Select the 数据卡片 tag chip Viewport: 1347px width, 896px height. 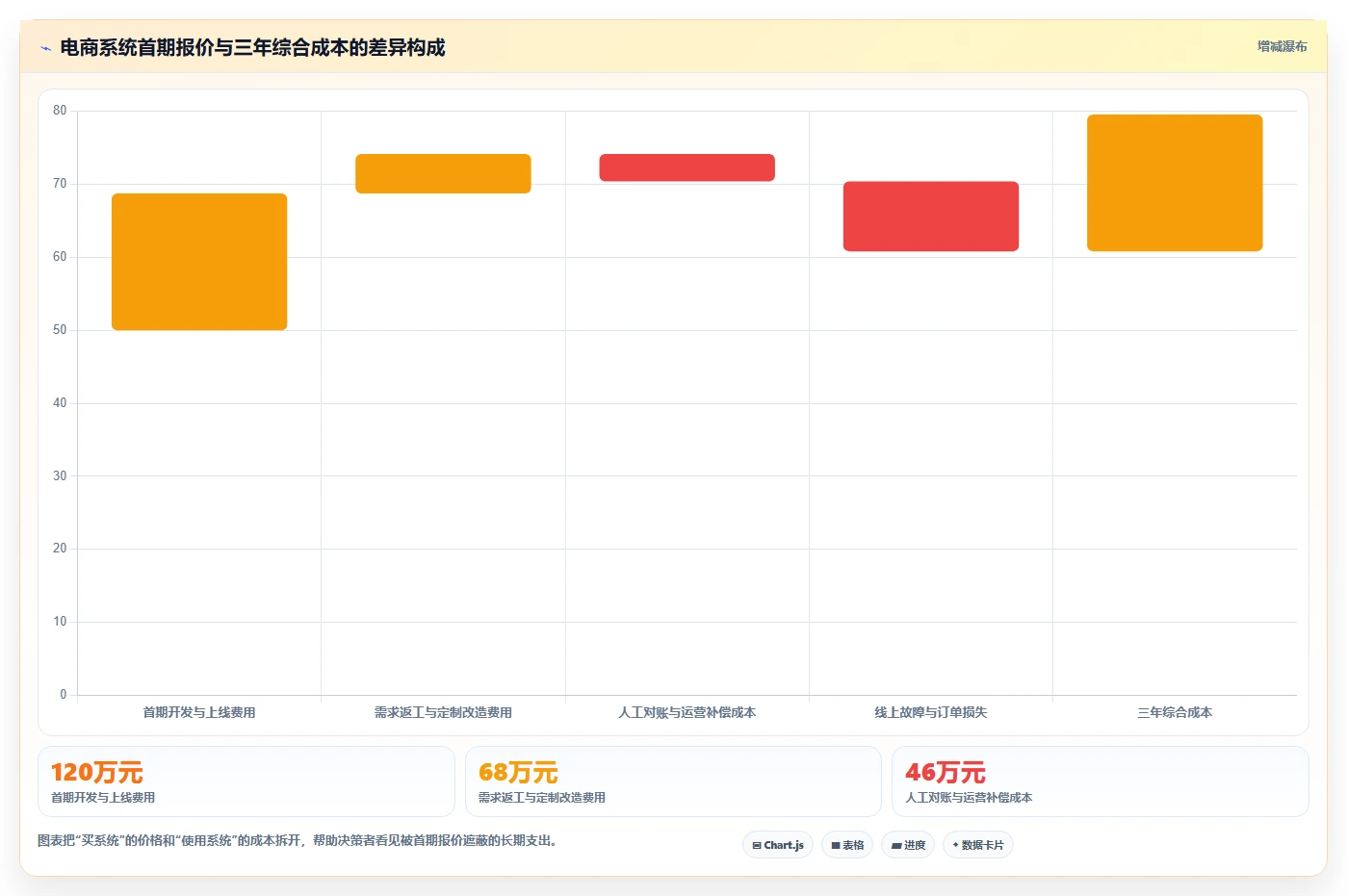tap(978, 845)
